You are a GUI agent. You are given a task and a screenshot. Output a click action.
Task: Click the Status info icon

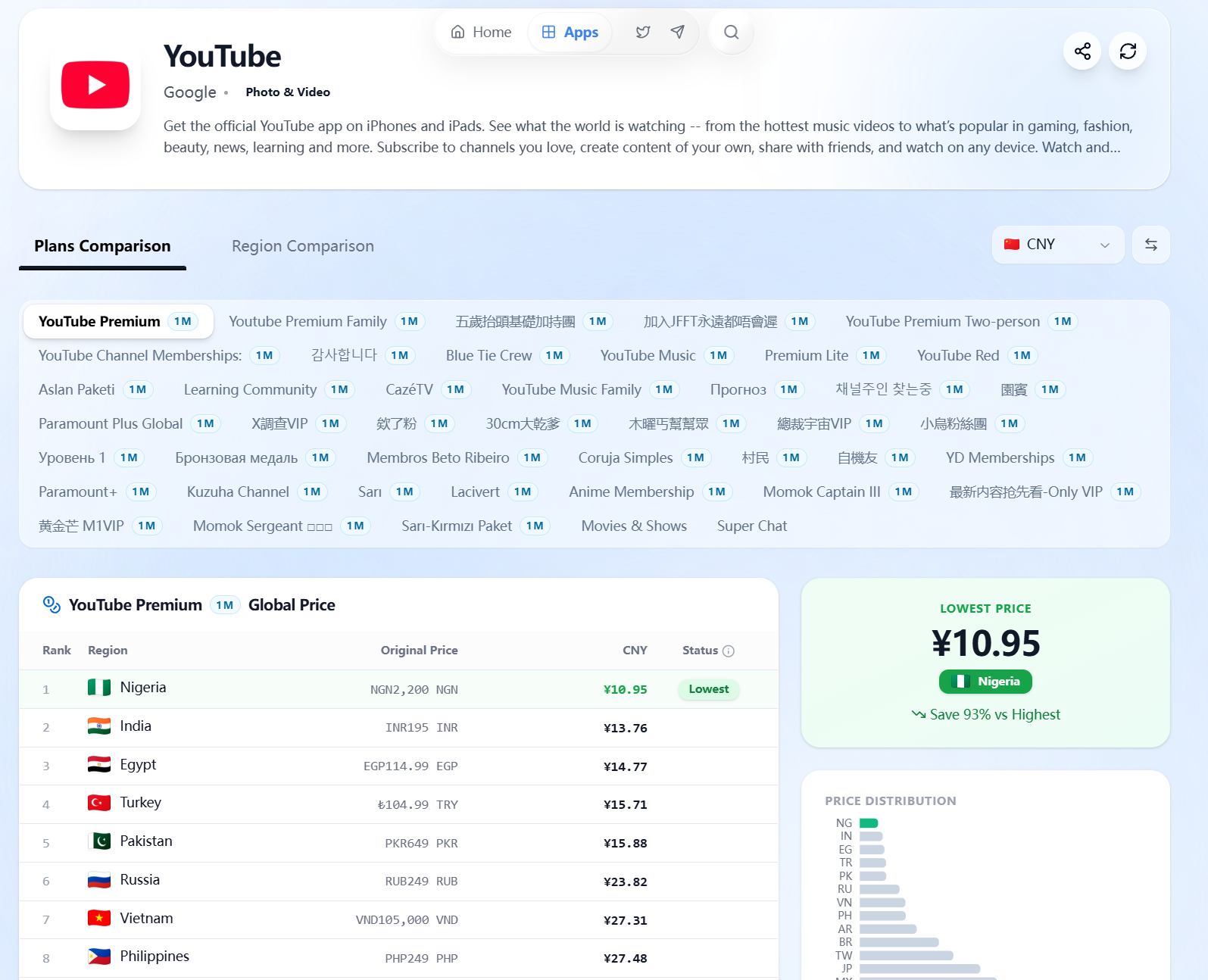(x=729, y=651)
